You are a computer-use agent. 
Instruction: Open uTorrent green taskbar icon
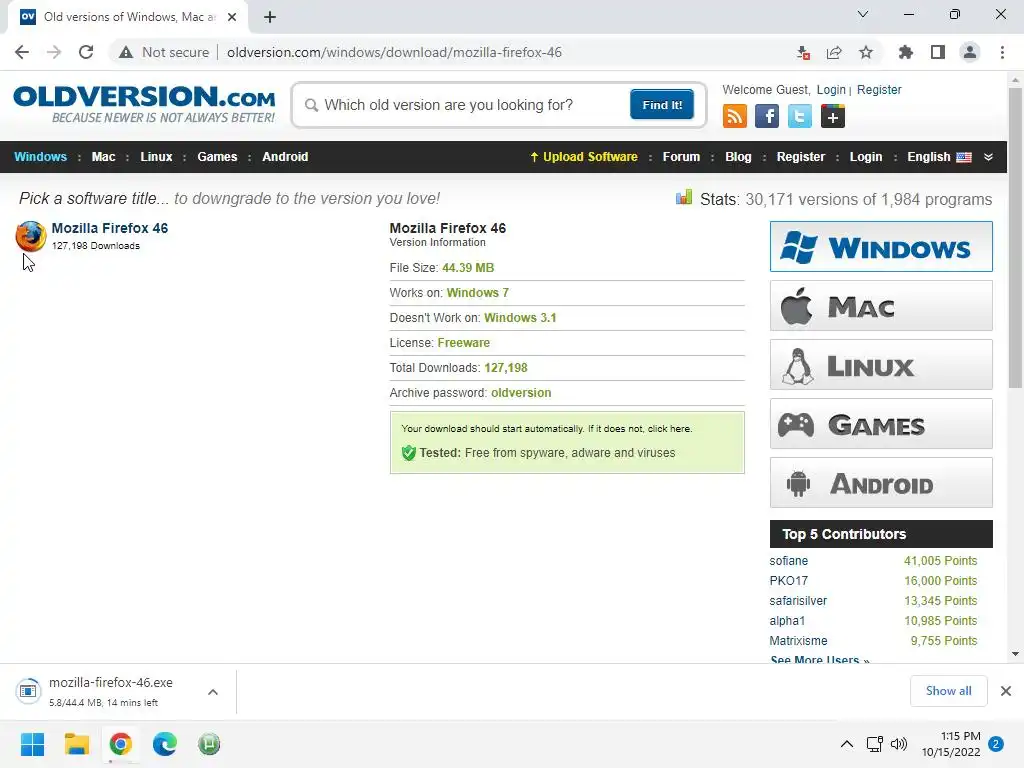(209, 744)
